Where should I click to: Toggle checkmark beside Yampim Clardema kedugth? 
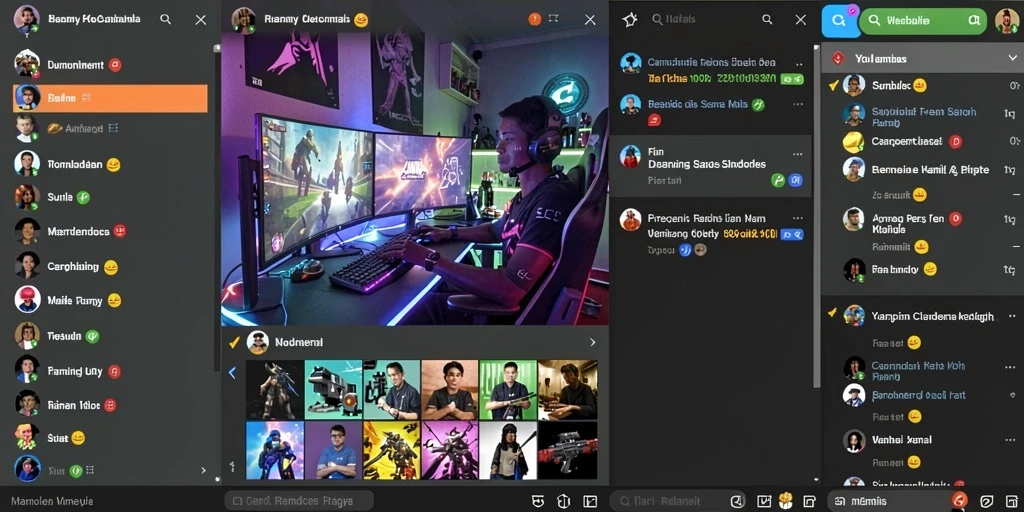832,313
